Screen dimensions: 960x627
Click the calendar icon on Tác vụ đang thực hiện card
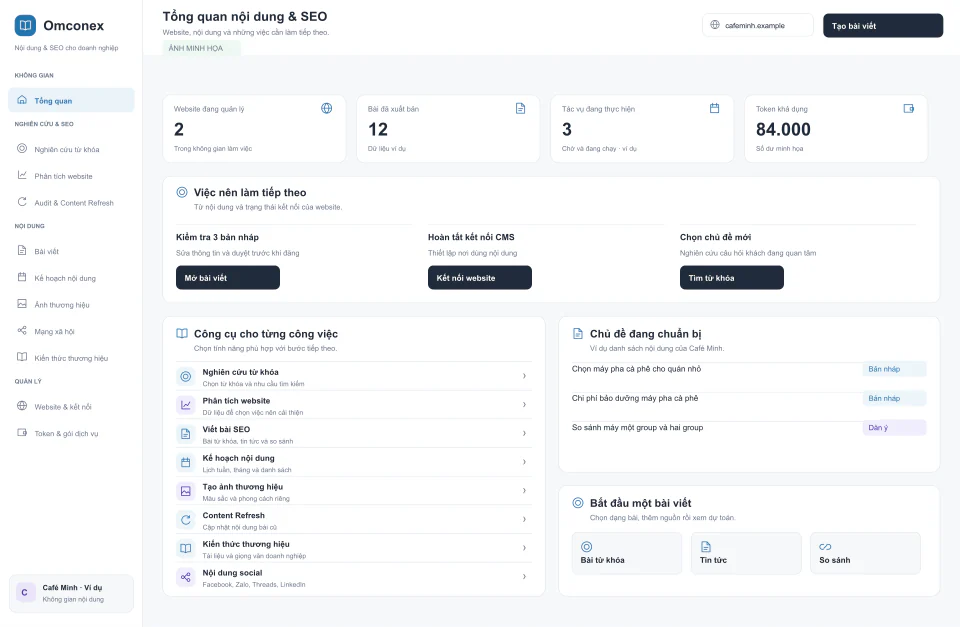(x=714, y=108)
